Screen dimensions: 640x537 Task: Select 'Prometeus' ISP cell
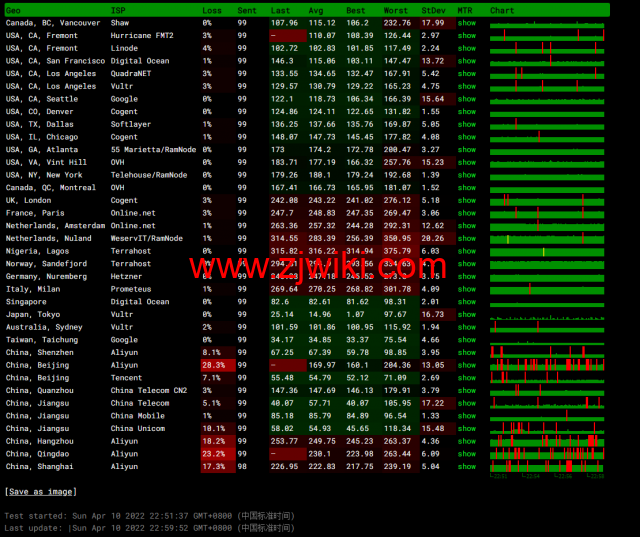131,289
